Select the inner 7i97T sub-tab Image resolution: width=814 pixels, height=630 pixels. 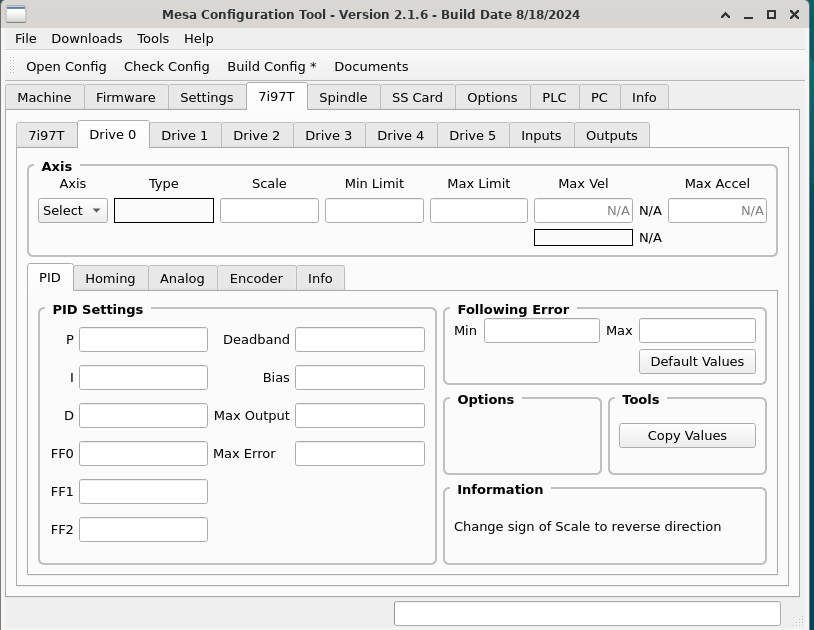point(47,135)
